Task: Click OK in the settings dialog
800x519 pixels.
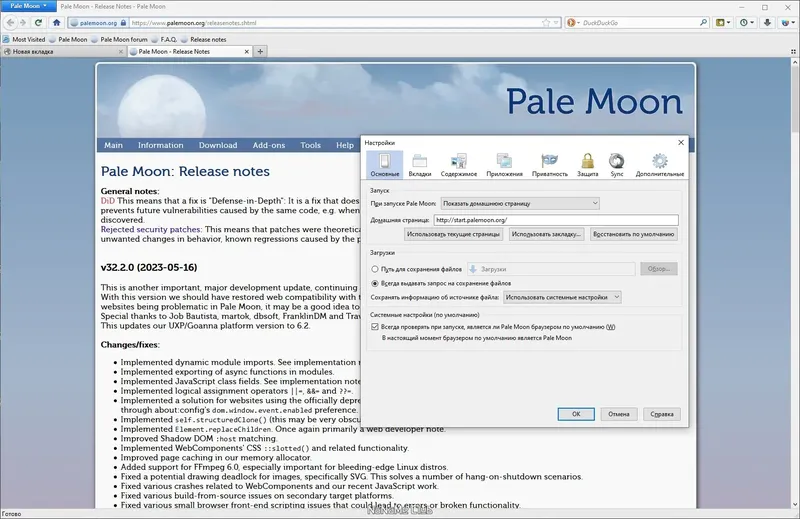Action: [576, 414]
